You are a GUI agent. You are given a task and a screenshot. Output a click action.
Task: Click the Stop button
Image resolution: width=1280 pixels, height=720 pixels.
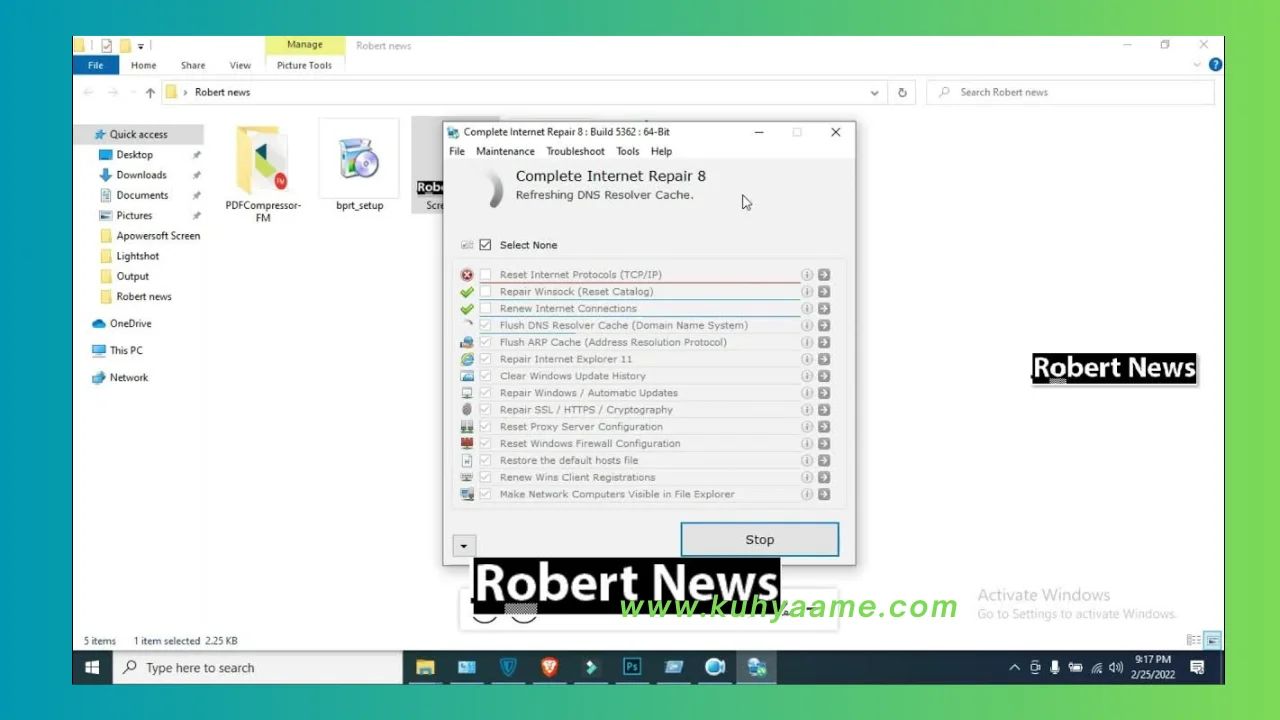click(760, 540)
